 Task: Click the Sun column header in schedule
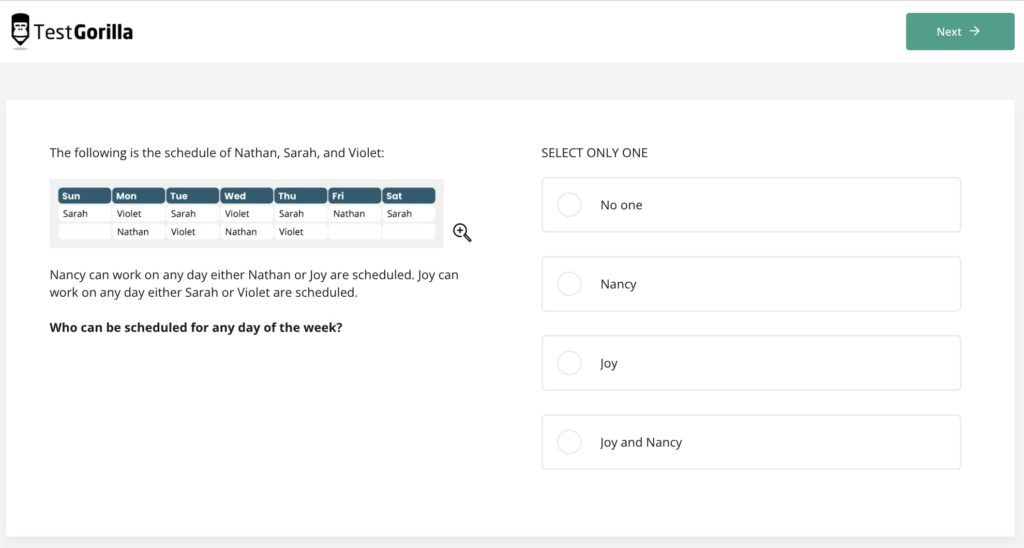[x=84, y=196]
